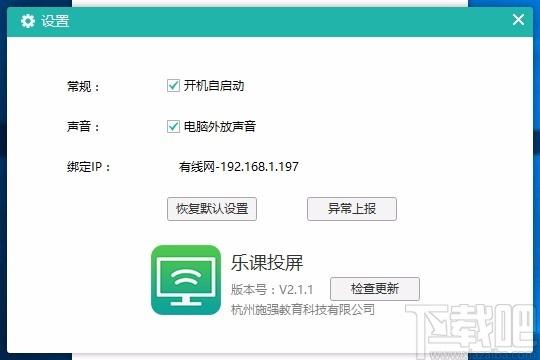Viewport: 540px width, 360px height.
Task: Click the 乐课投屏 app name text
Action: tap(267, 263)
